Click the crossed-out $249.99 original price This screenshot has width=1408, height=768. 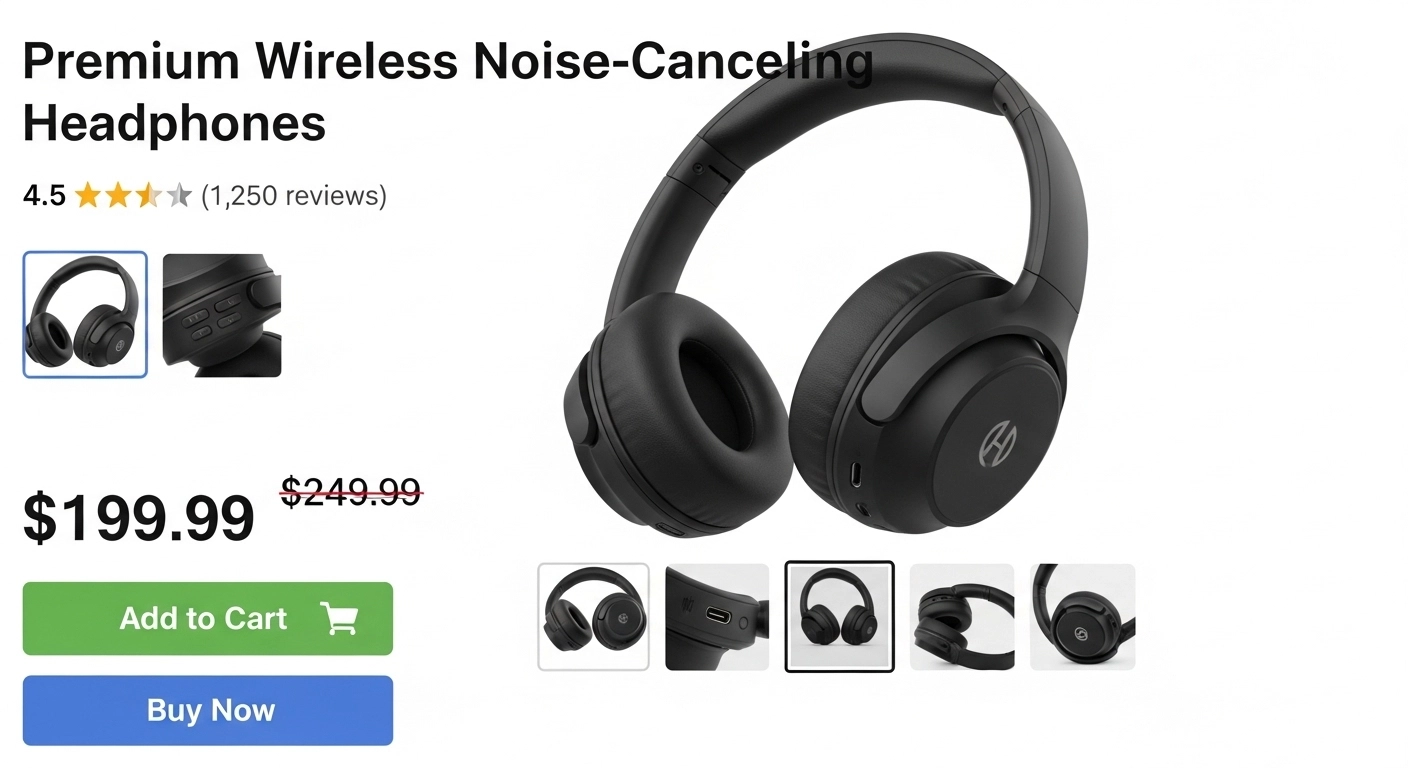pyautogui.click(x=351, y=491)
